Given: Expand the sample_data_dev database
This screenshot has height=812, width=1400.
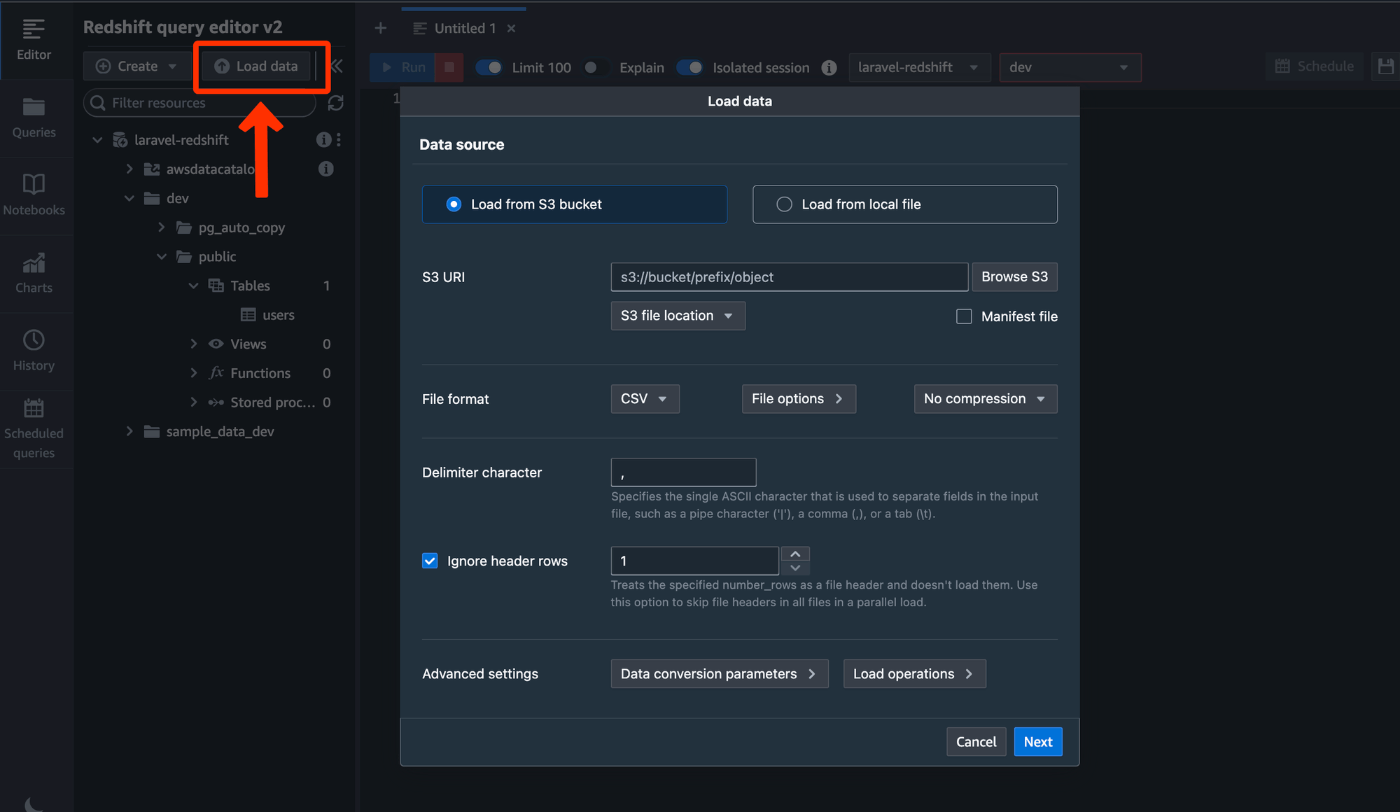Looking at the screenshot, I should [129, 431].
